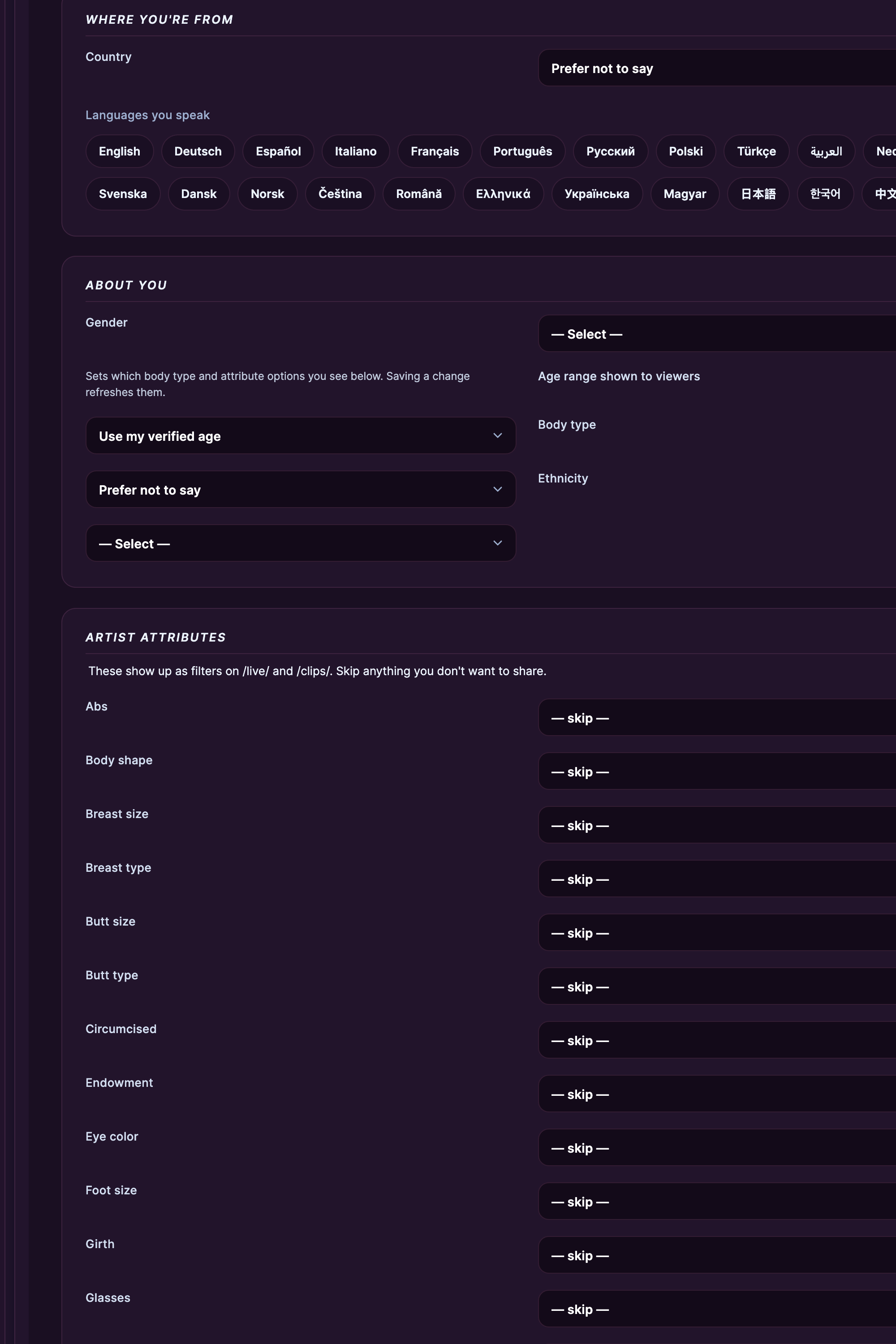
Task: Toggle the Español language chip
Action: [278, 151]
